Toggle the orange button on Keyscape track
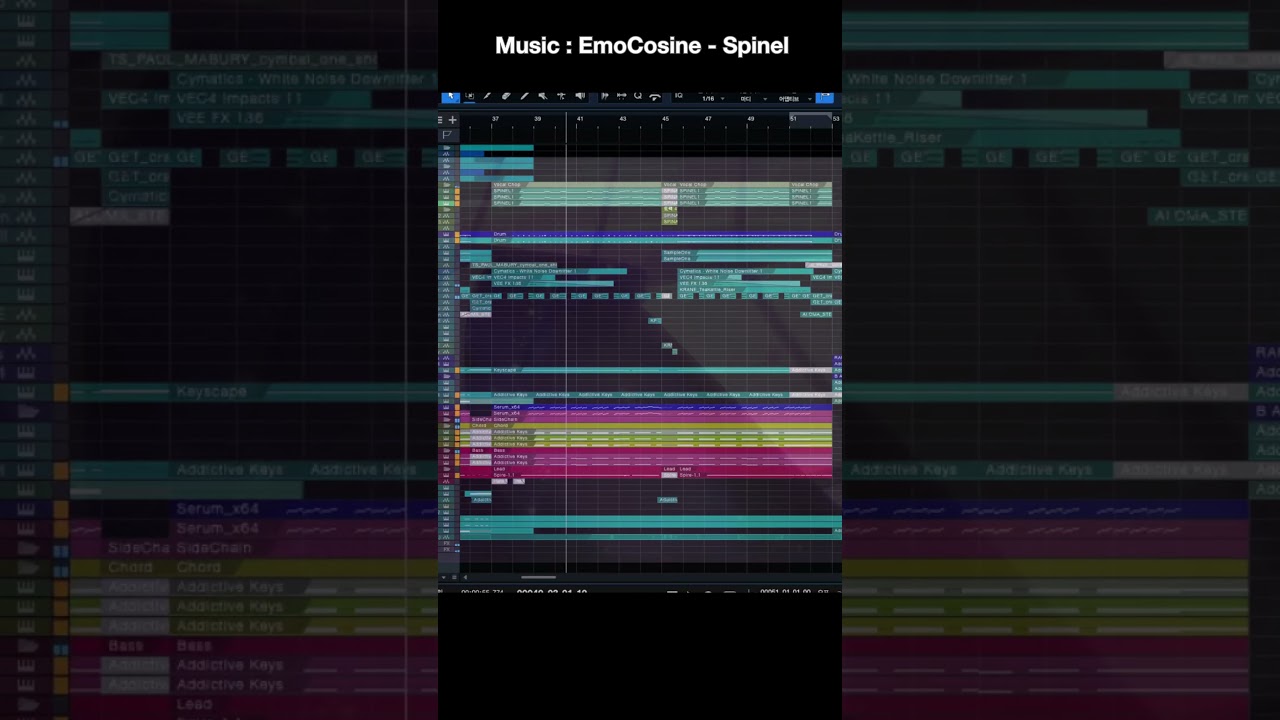The image size is (1280, 720). click(457, 370)
